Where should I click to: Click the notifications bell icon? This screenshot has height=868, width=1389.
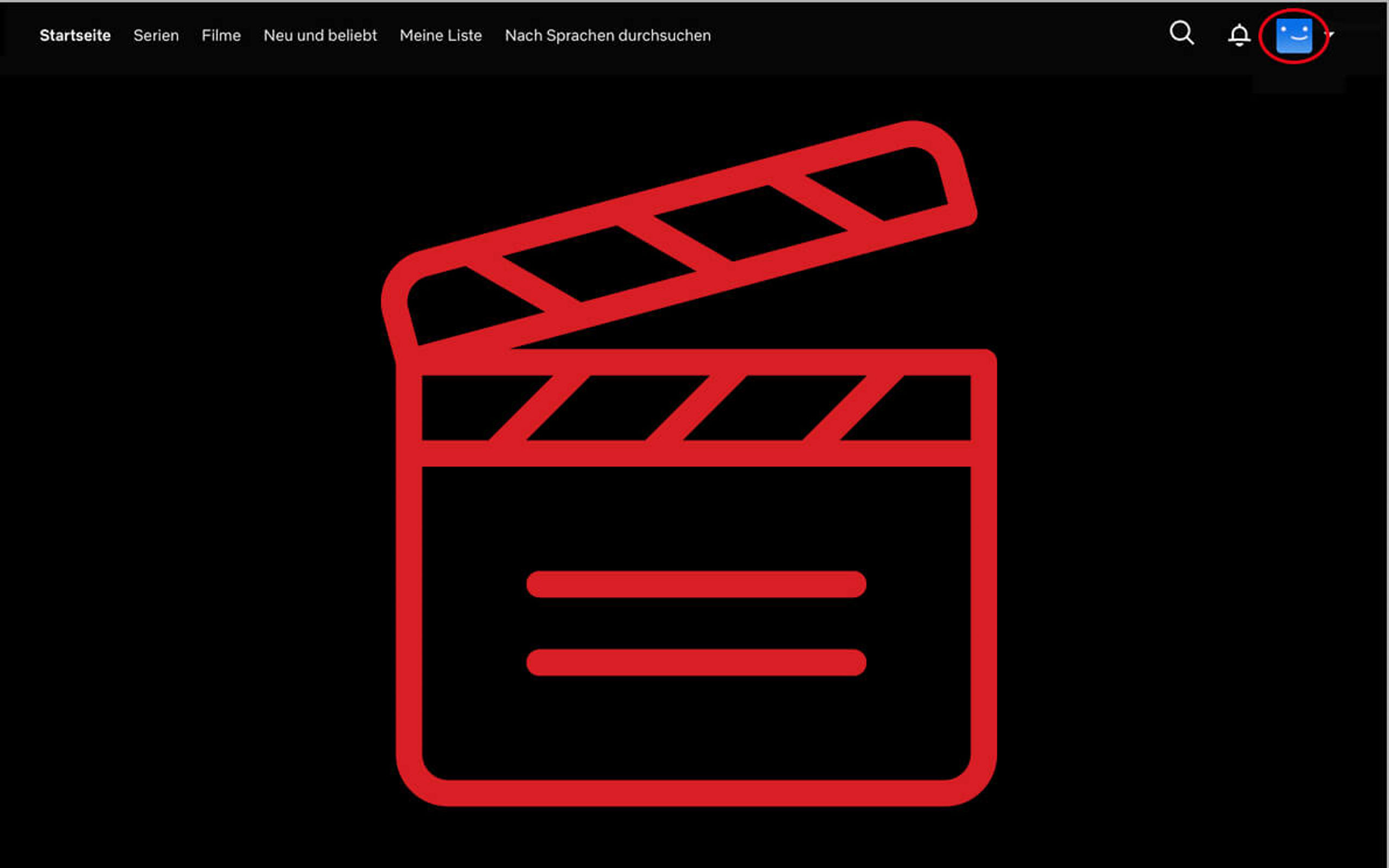click(1239, 35)
